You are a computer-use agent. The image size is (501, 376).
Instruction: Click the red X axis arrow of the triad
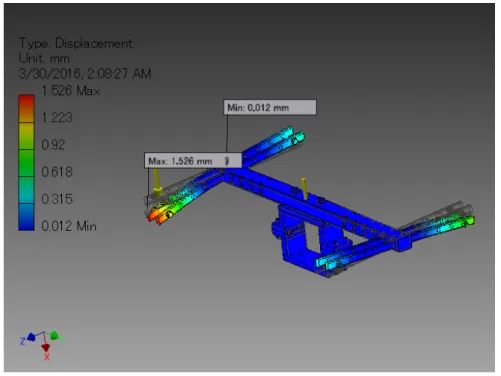46,348
